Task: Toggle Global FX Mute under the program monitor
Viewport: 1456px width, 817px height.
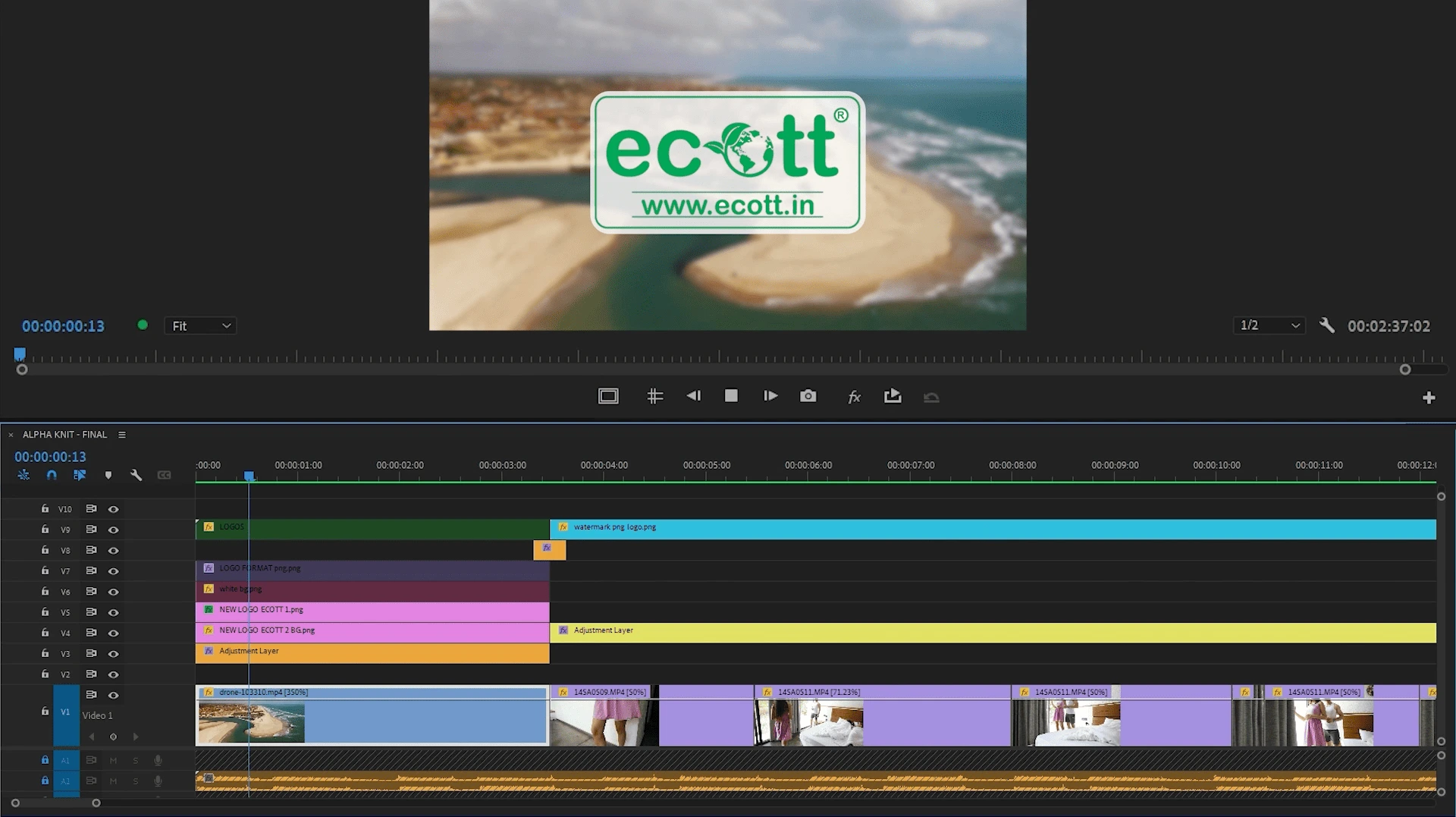Action: pos(855,396)
